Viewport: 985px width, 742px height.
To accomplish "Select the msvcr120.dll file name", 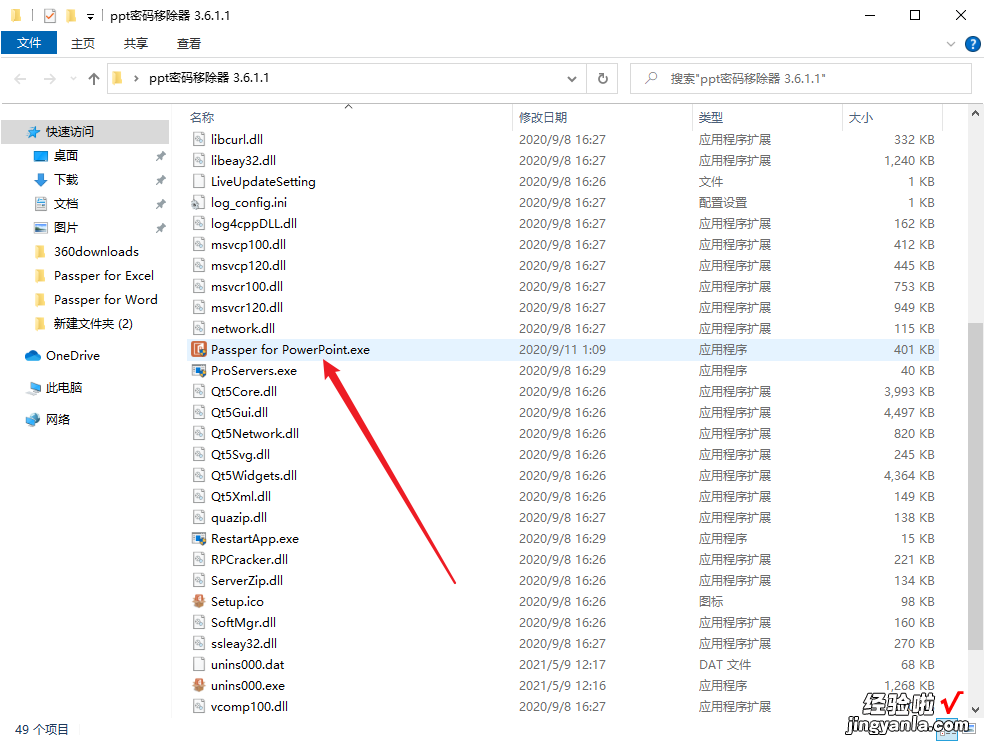I will click(247, 308).
